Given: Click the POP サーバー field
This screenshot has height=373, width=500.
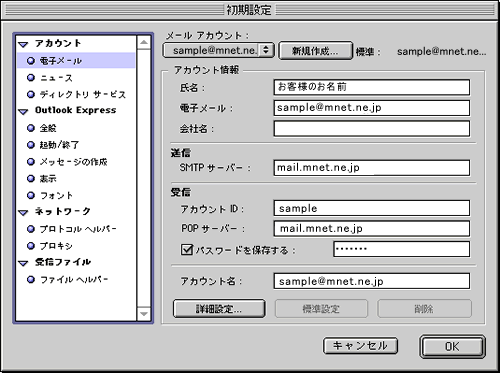Looking at the screenshot, I should 372,228.
